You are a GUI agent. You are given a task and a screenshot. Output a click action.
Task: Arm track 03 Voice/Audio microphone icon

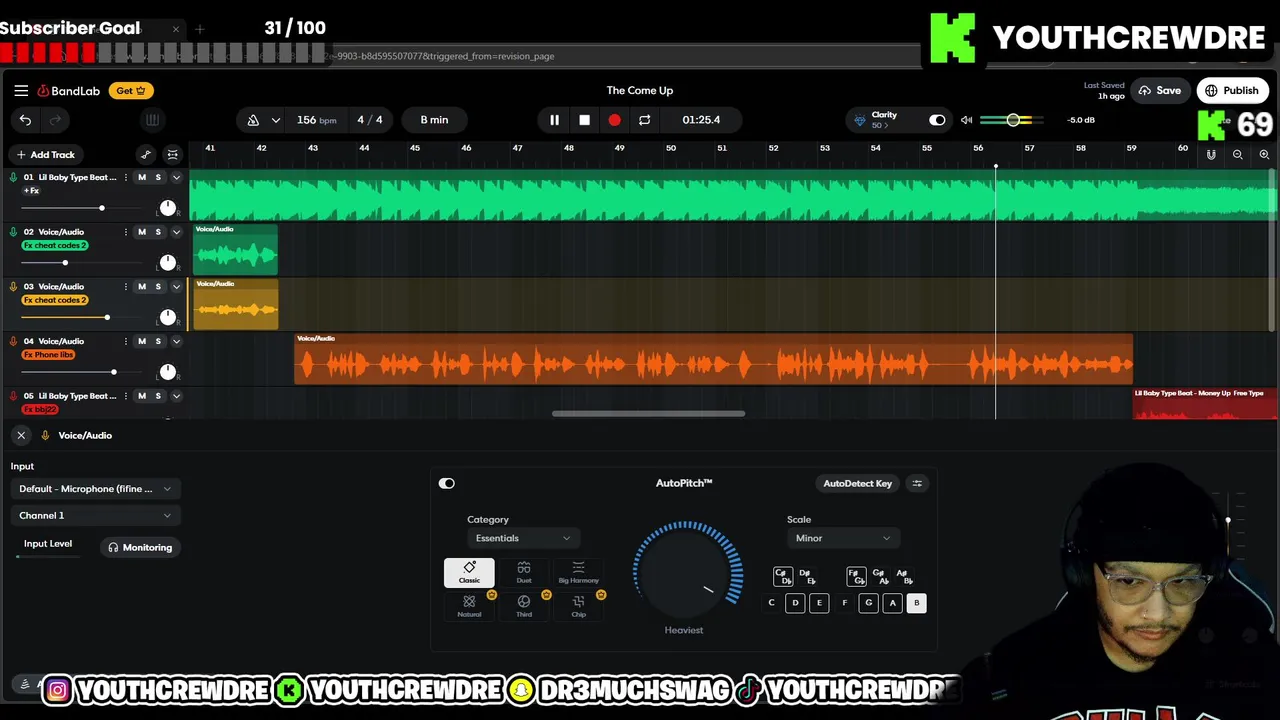(13, 287)
